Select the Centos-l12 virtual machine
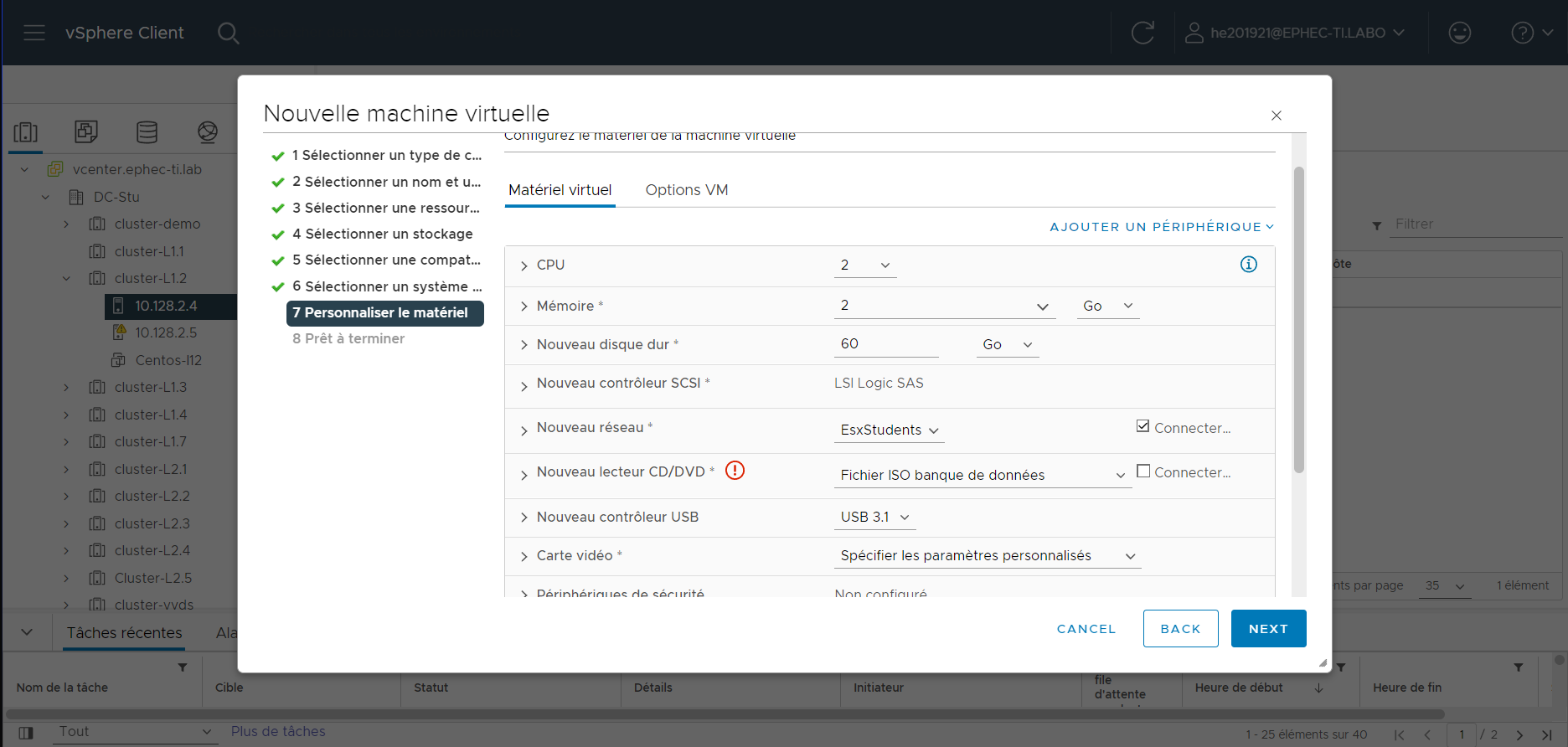1568x747 pixels. point(168,360)
